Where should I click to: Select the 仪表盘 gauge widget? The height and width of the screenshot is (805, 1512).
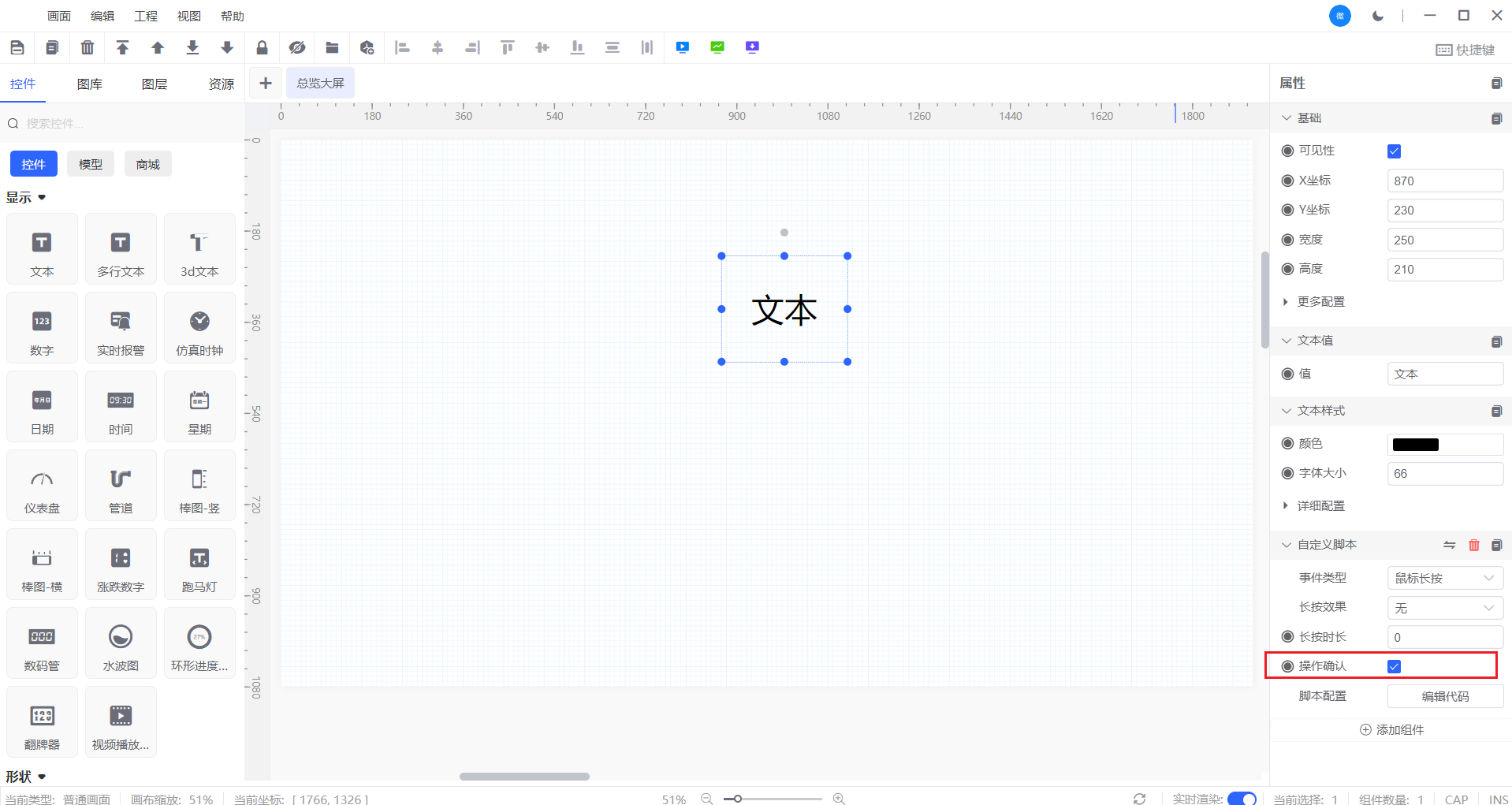(42, 486)
